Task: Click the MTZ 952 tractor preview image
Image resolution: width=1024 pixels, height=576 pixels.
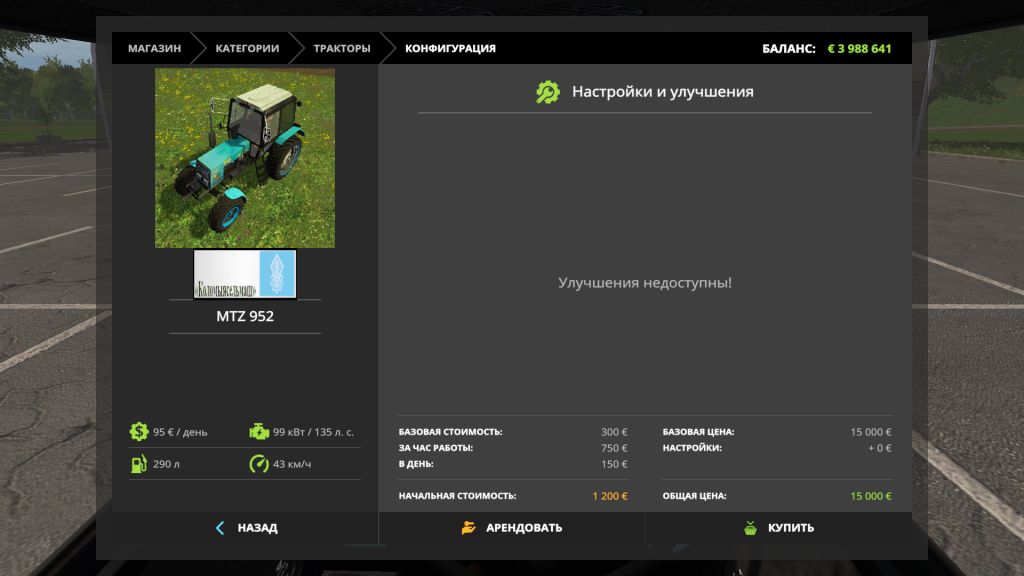Action: [245, 158]
